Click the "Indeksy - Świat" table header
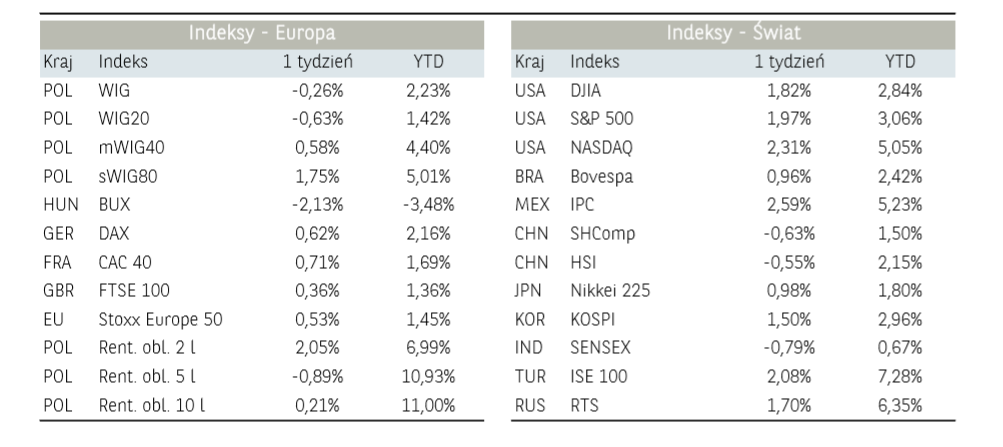The width and height of the screenshot is (1003, 447). point(733,34)
